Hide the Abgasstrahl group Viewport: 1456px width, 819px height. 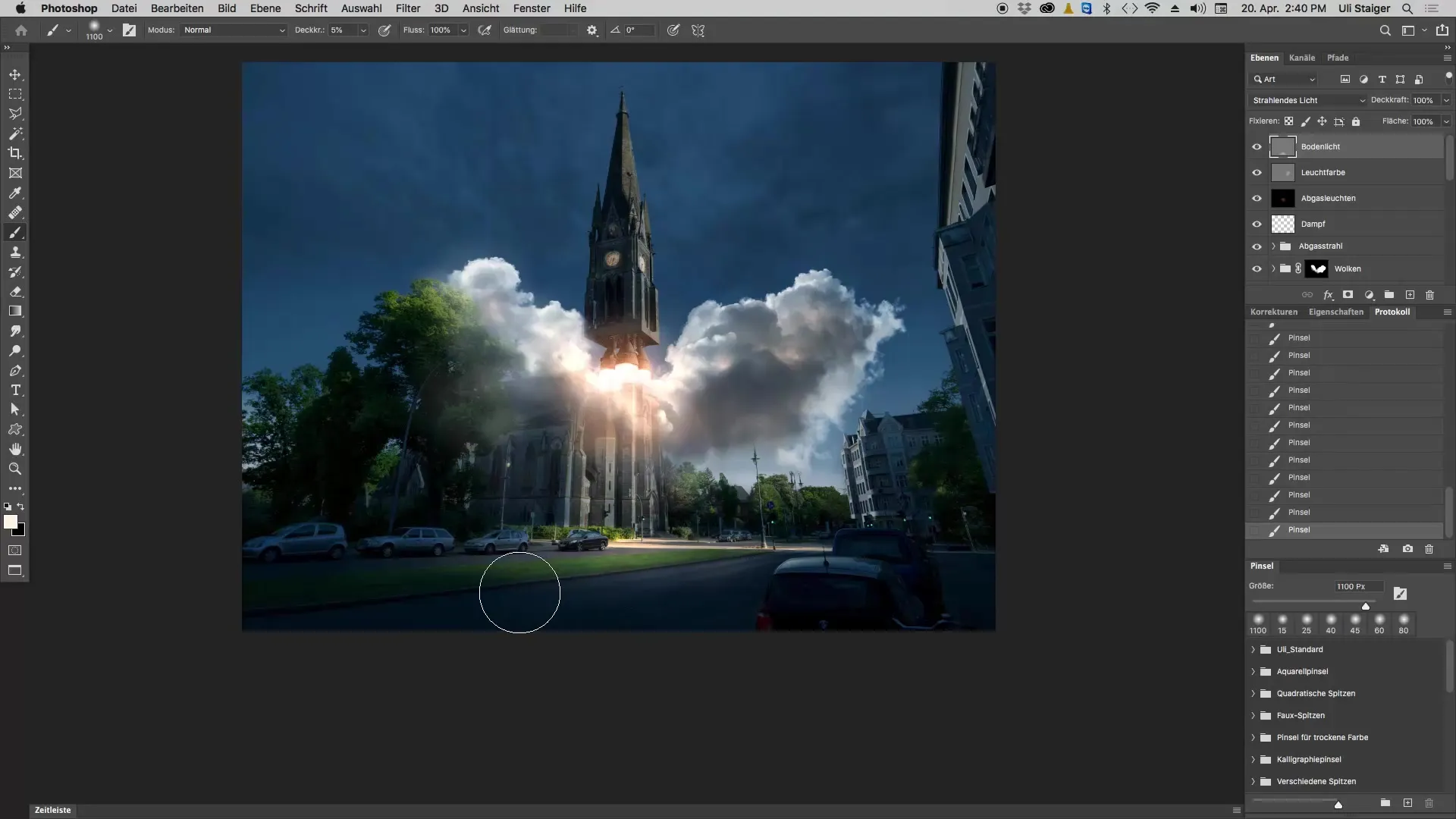[x=1257, y=246]
